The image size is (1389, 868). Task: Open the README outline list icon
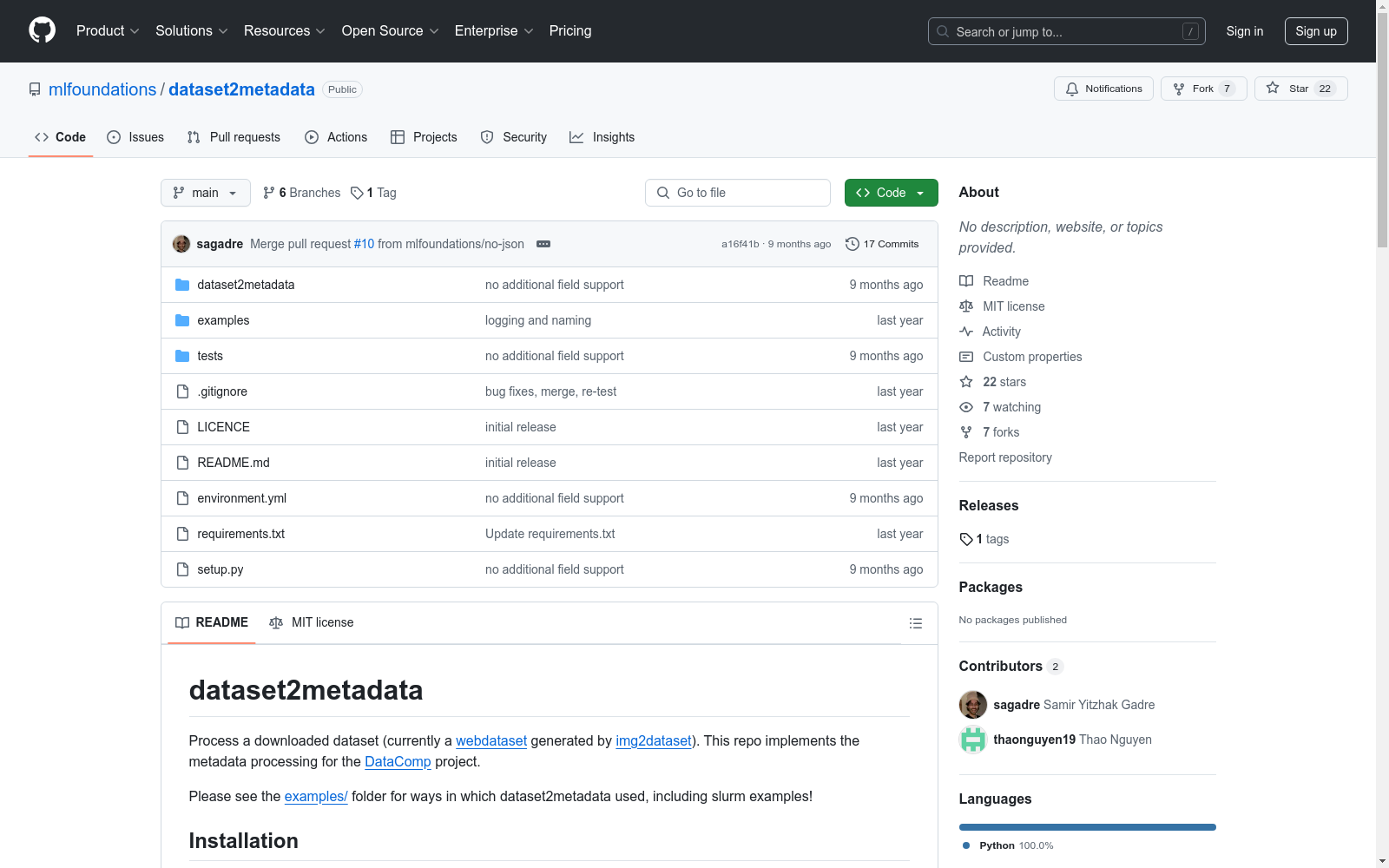click(916, 623)
